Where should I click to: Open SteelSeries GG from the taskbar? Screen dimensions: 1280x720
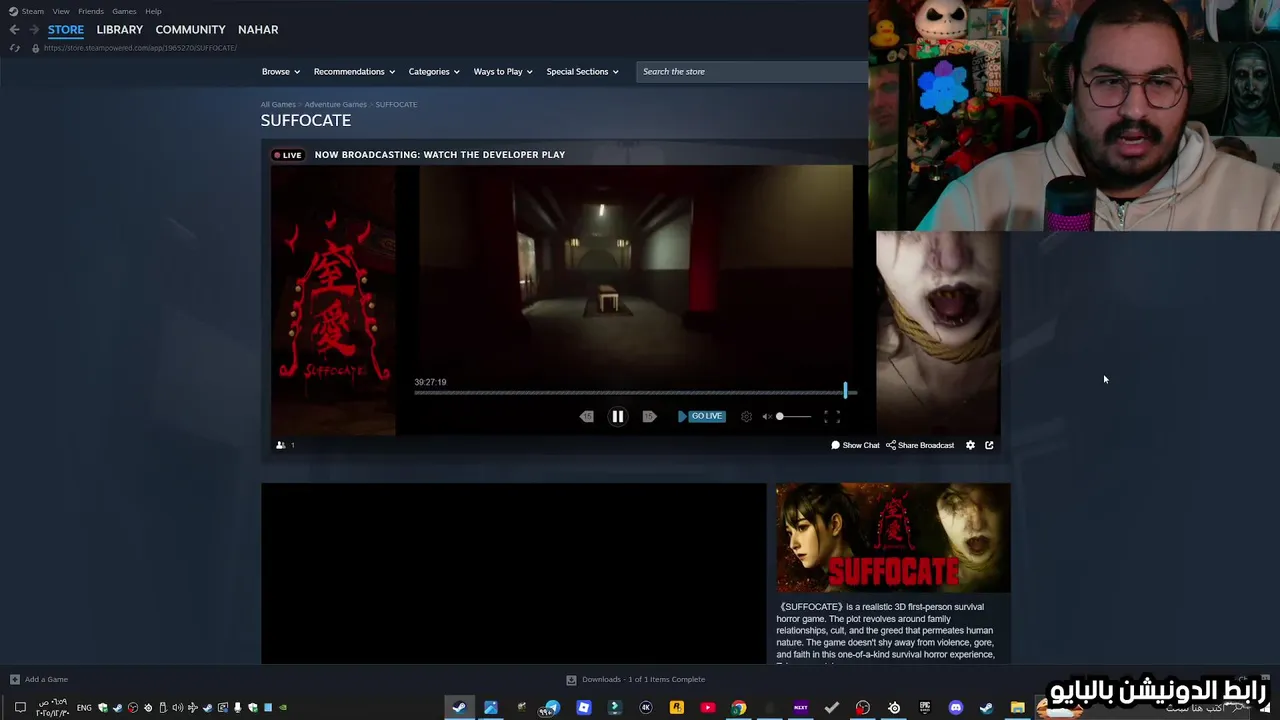pos(894,707)
